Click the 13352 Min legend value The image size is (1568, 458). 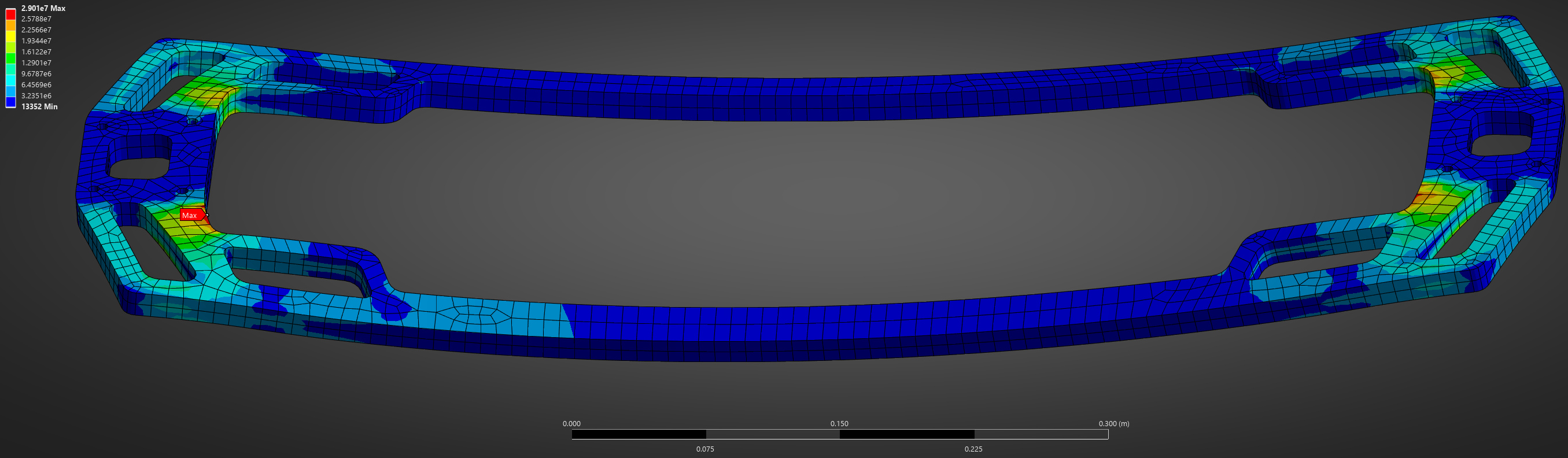[39, 107]
